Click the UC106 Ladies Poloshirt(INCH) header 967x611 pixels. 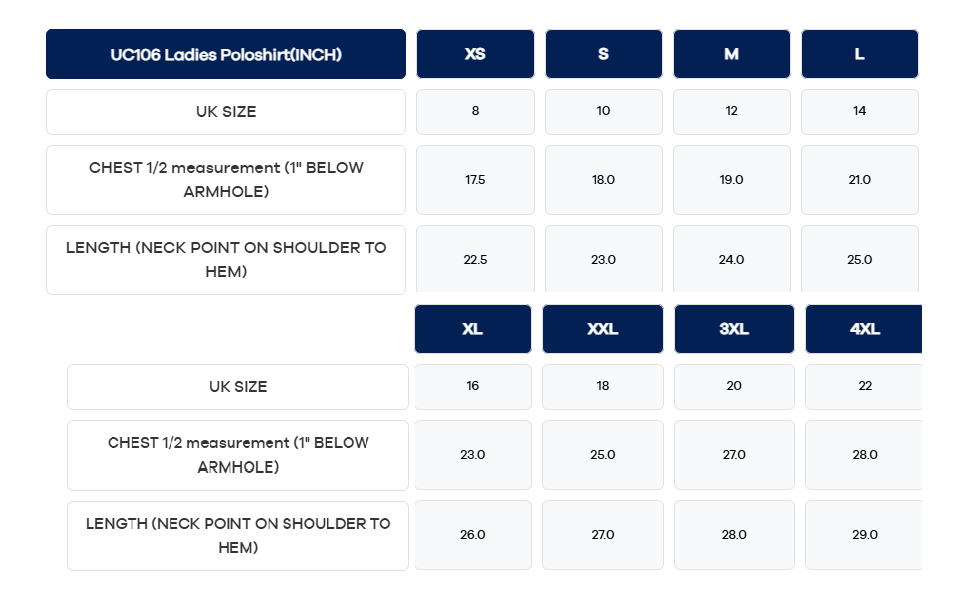pyautogui.click(x=226, y=54)
